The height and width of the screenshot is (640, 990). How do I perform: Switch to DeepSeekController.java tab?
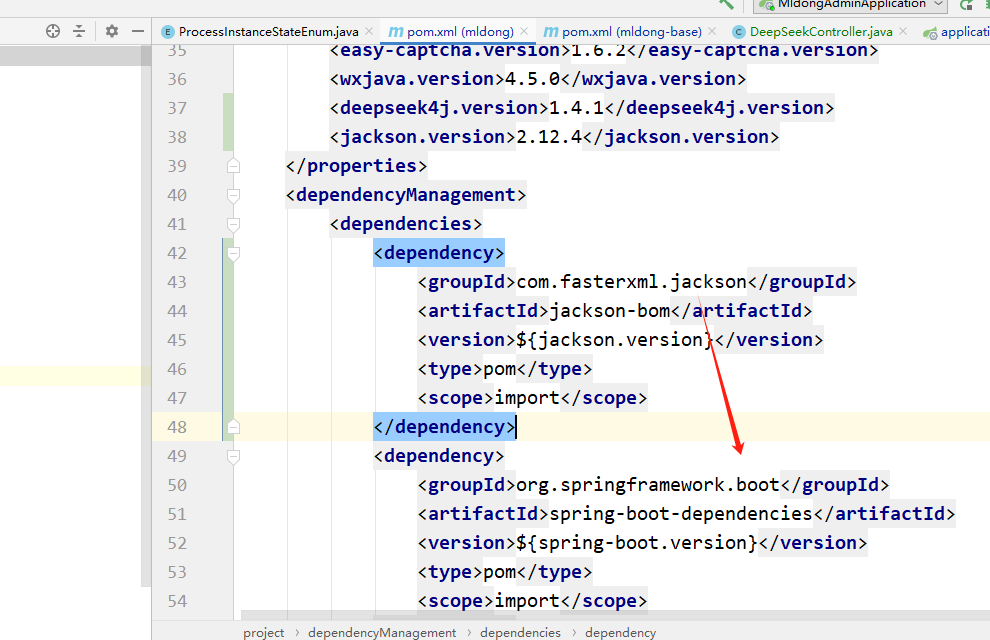821,32
